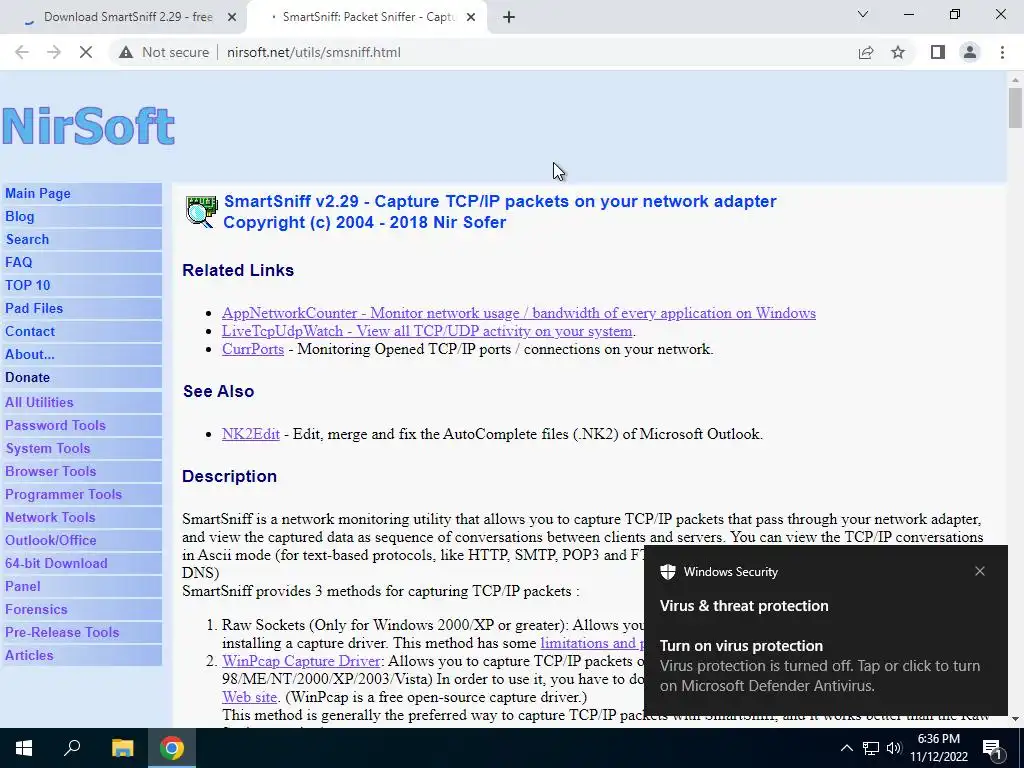Open the taskbar clock showing 6:36 PM
This screenshot has width=1024, height=768.
click(x=938, y=748)
